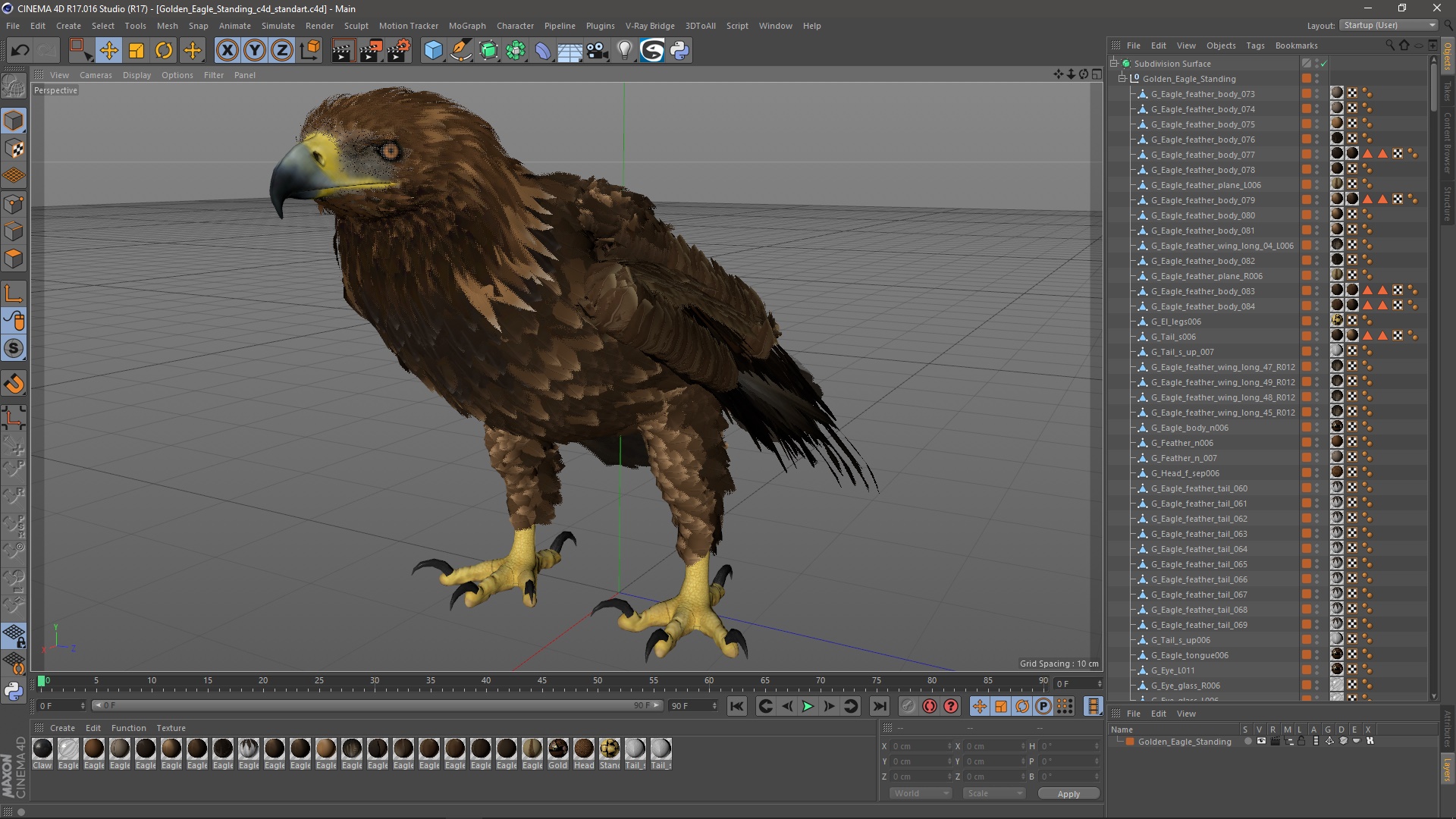Screen dimensions: 1456x819
Task: Switch to Content Browser side tab
Action: tap(1448, 142)
